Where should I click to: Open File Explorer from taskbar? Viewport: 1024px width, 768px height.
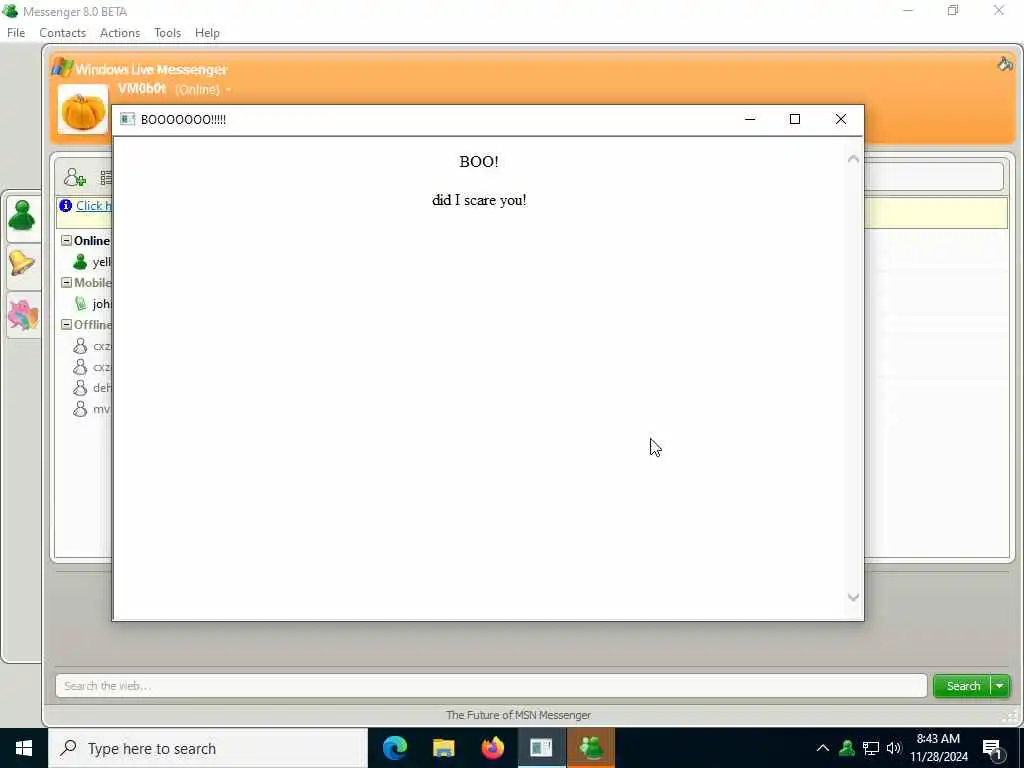(x=443, y=748)
